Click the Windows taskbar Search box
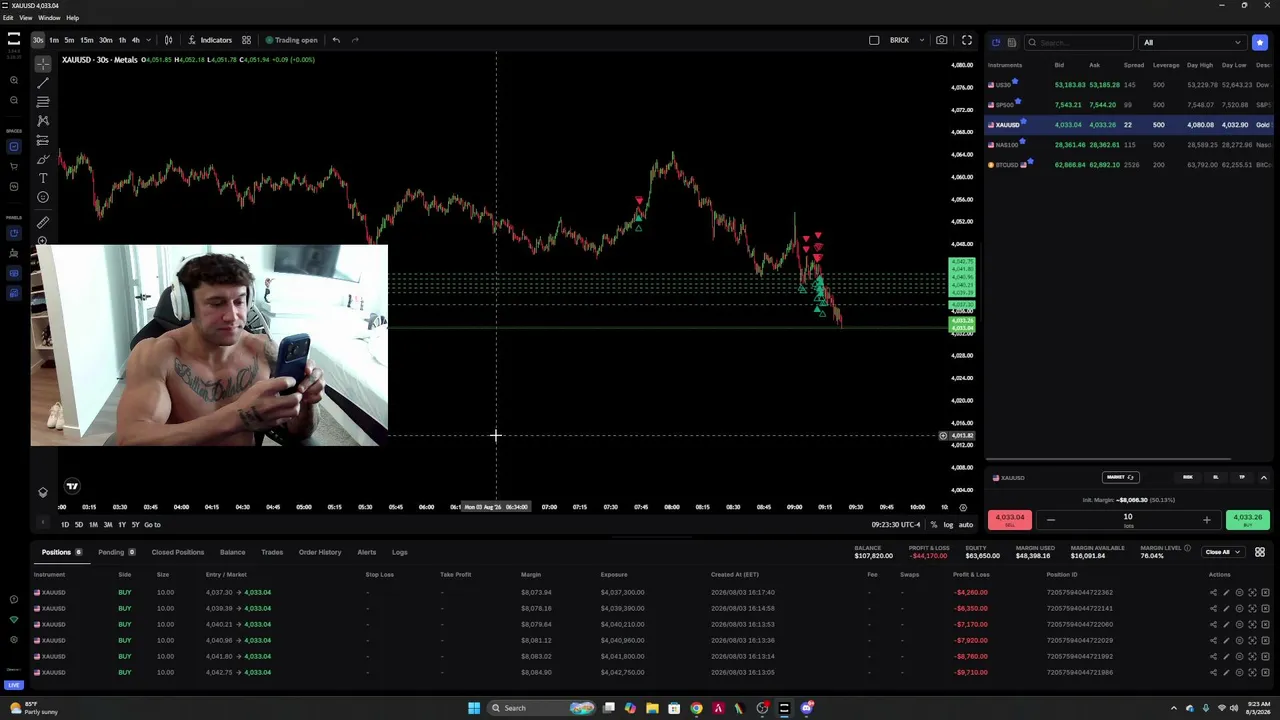This screenshot has width=1280, height=720. 540,708
